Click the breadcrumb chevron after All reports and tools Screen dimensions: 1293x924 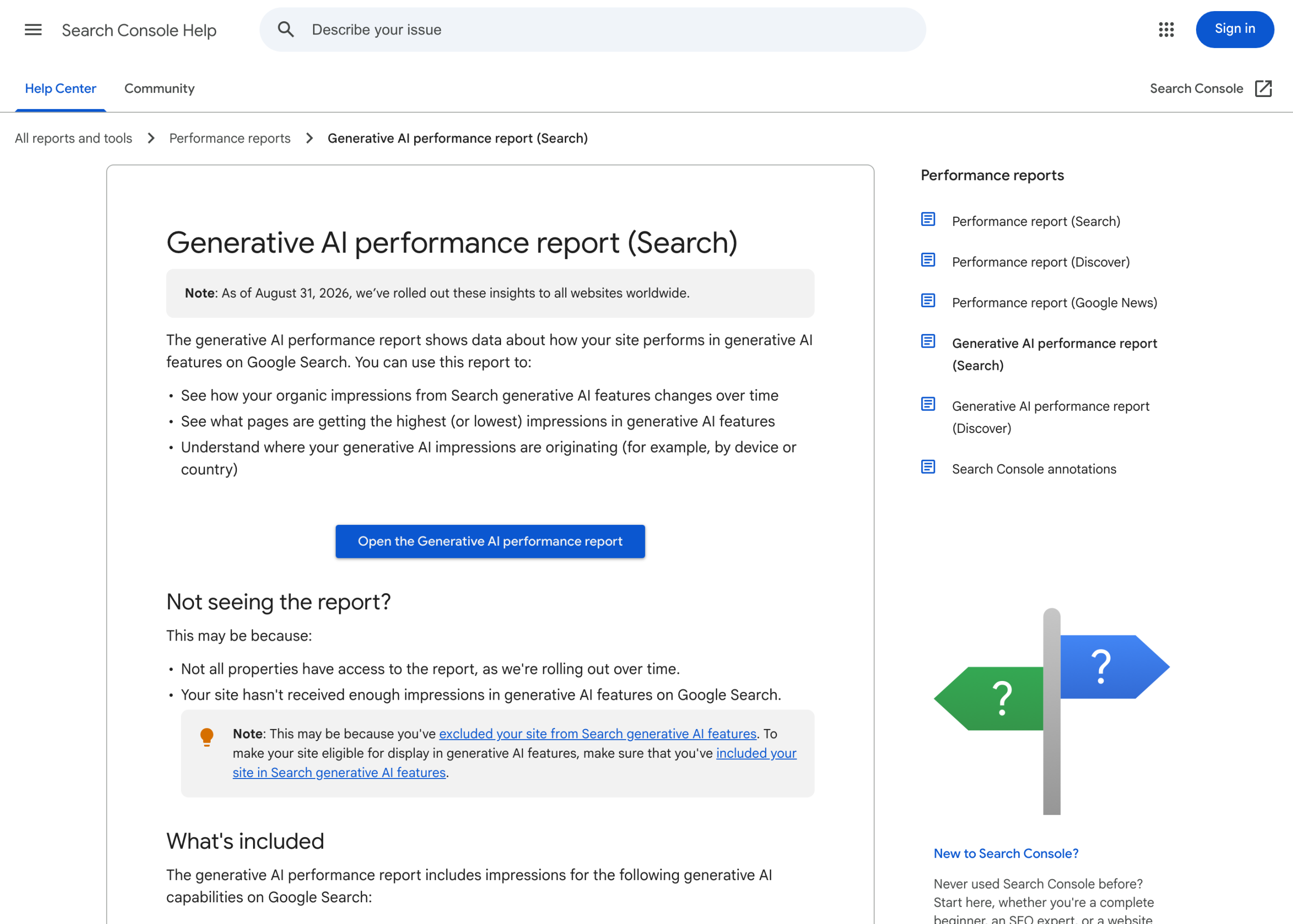tap(151, 138)
